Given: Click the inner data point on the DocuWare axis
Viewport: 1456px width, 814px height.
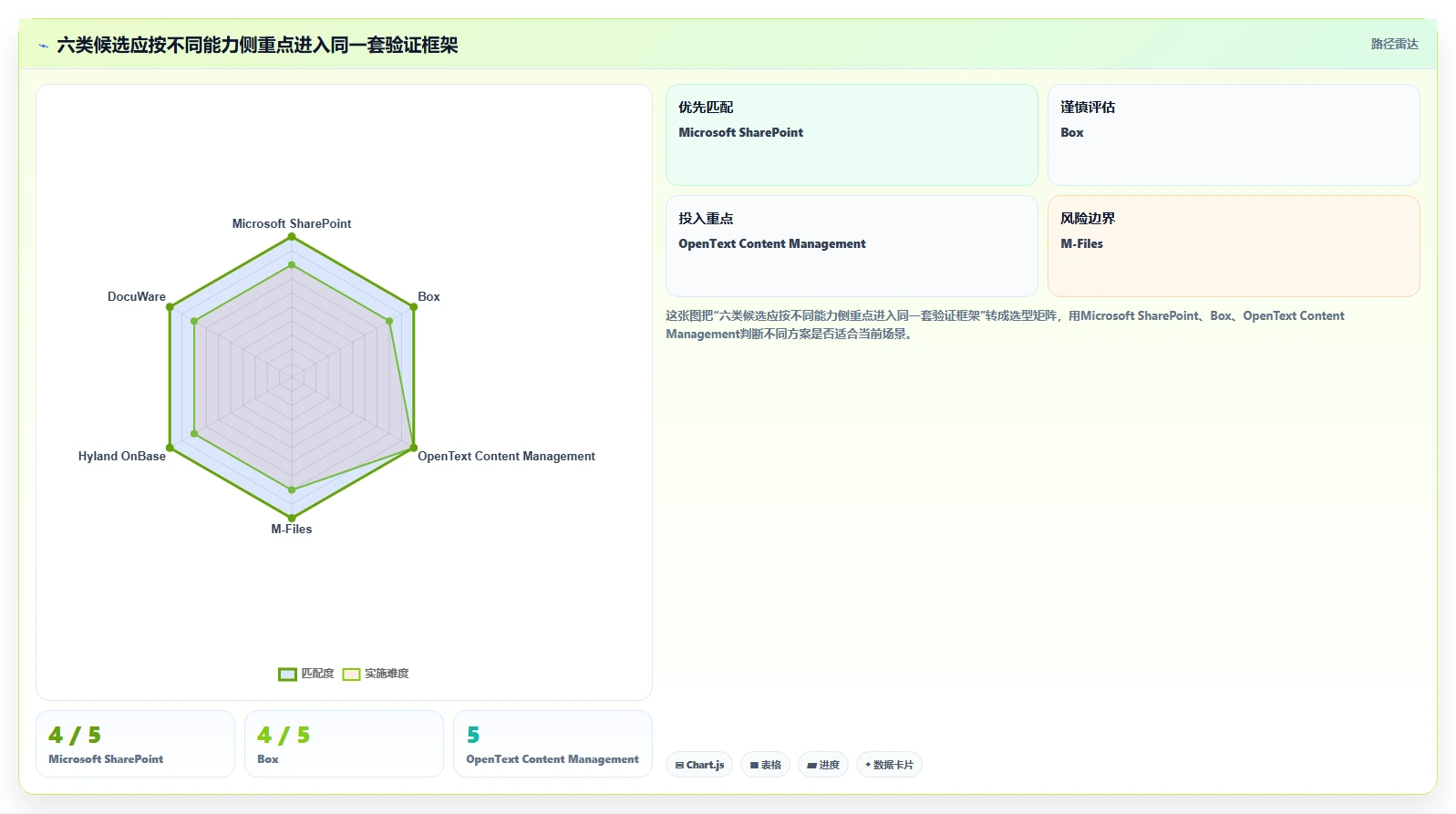Looking at the screenshot, I should (194, 321).
